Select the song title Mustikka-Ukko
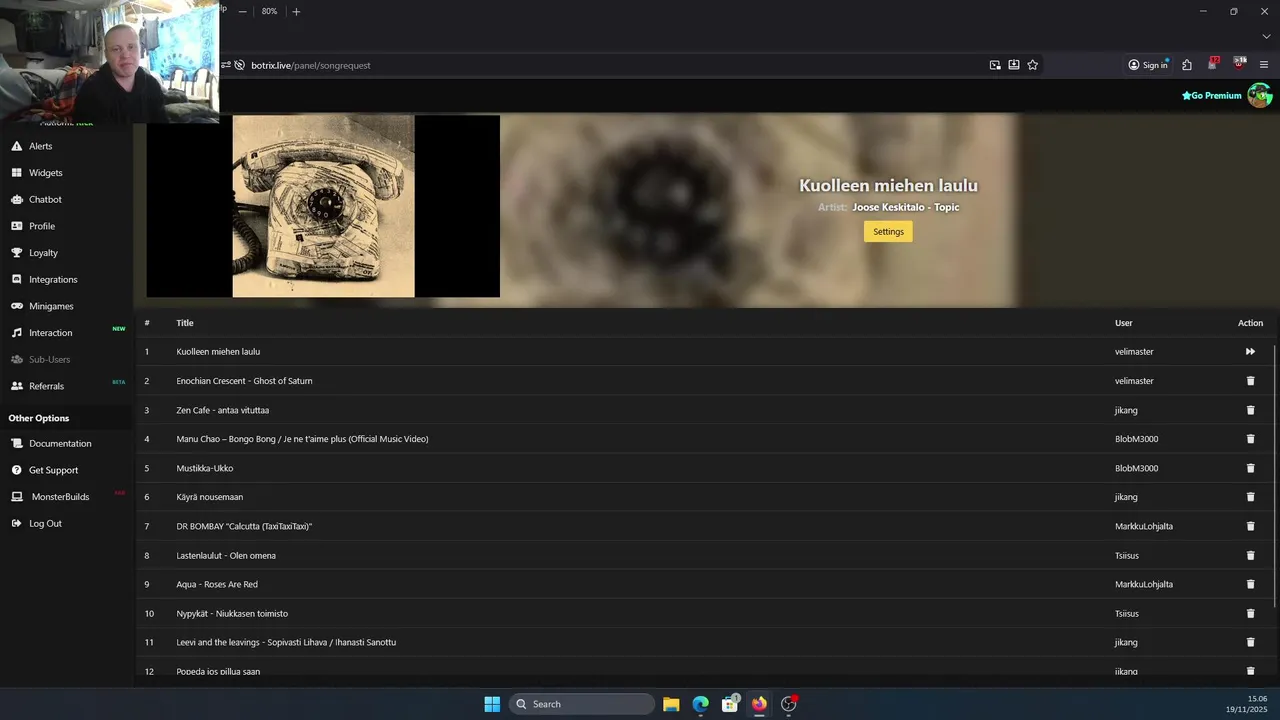Viewport: 1280px width, 720px height. coord(205,468)
